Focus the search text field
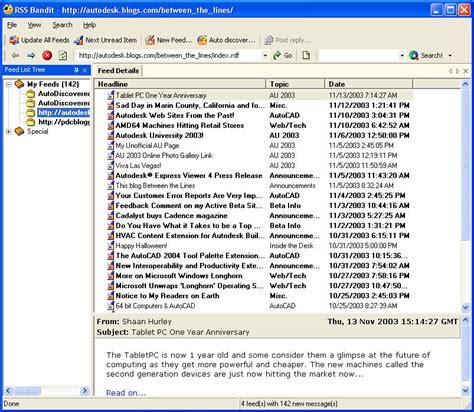 pos(359,55)
